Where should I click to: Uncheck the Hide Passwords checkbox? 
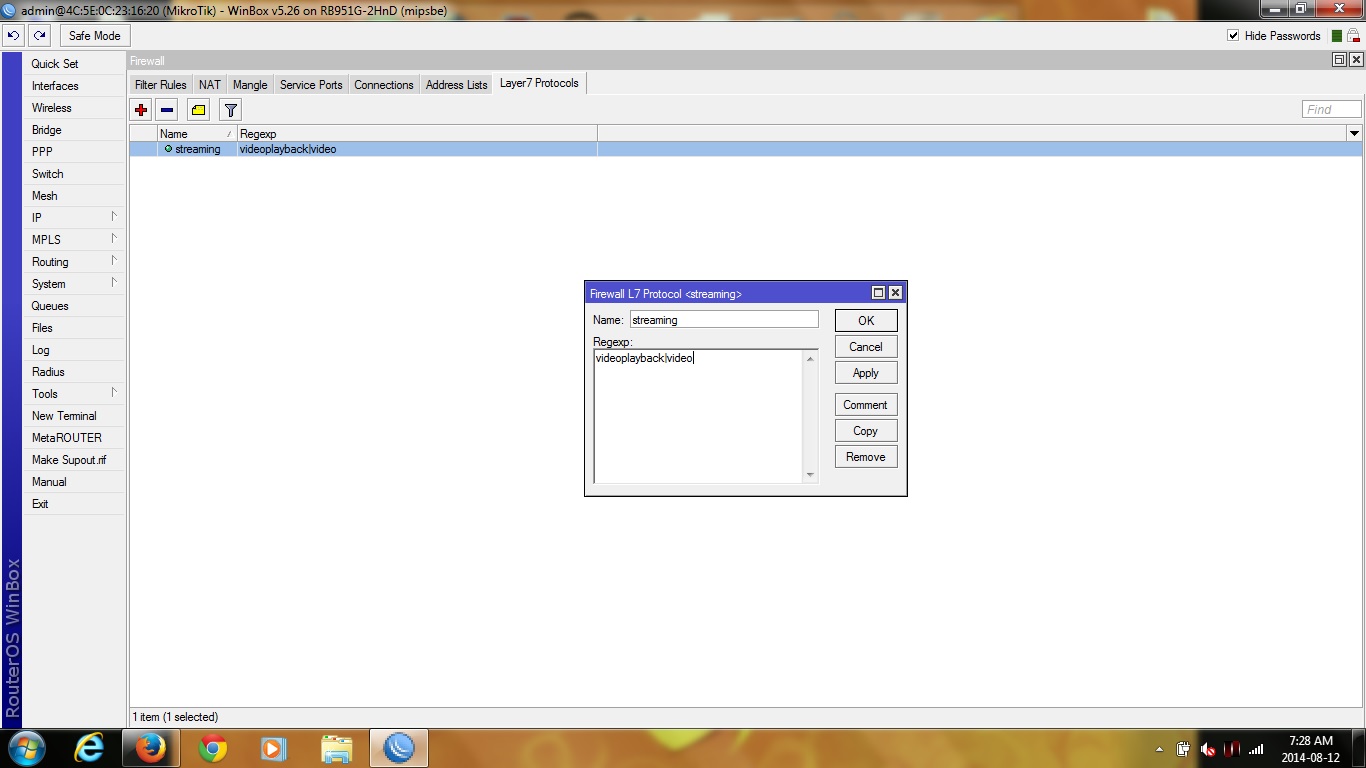click(1234, 35)
